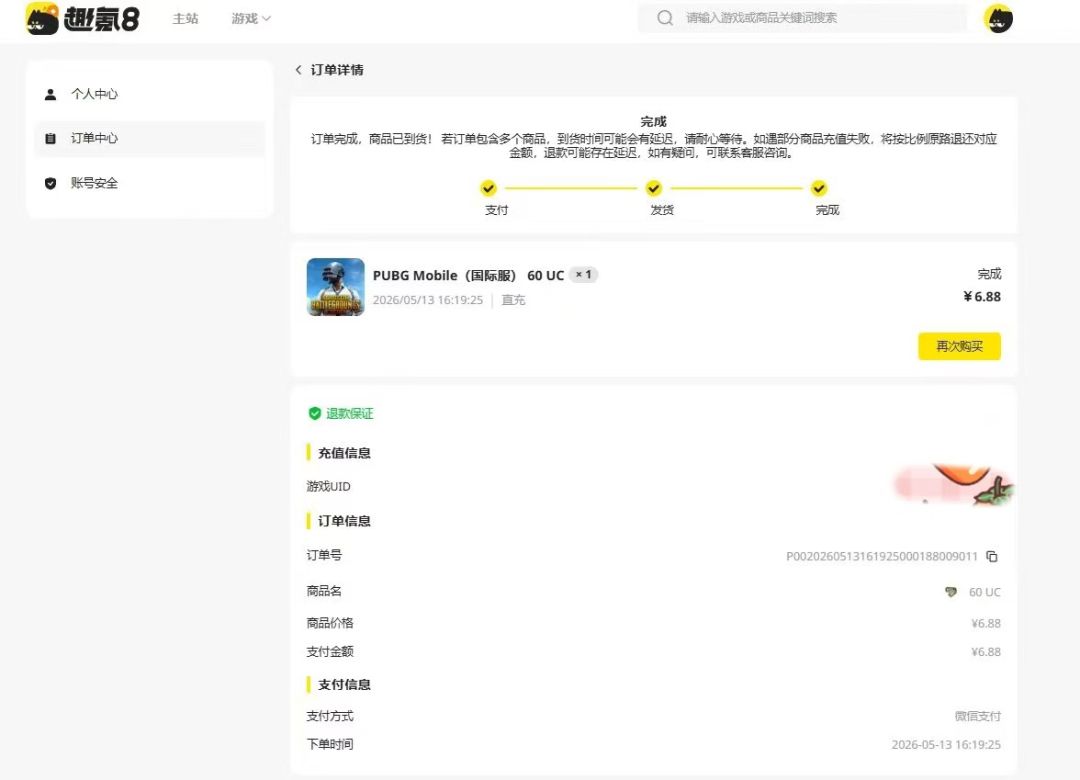Click the PUBG Mobile（国际服）60 UC title
1080x780 pixels.
pyautogui.click(x=468, y=276)
